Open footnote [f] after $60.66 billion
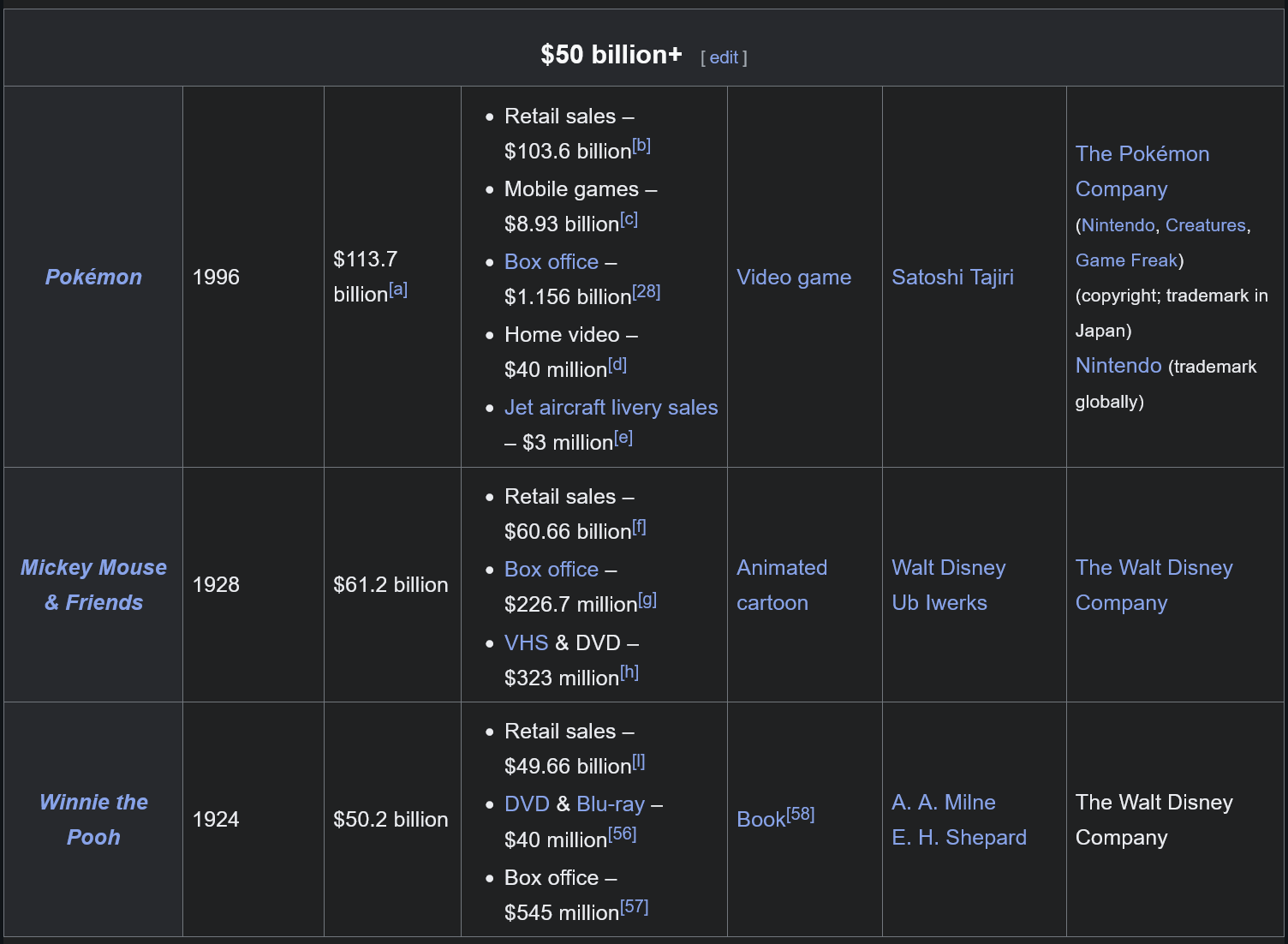The image size is (1288, 944). [x=639, y=527]
